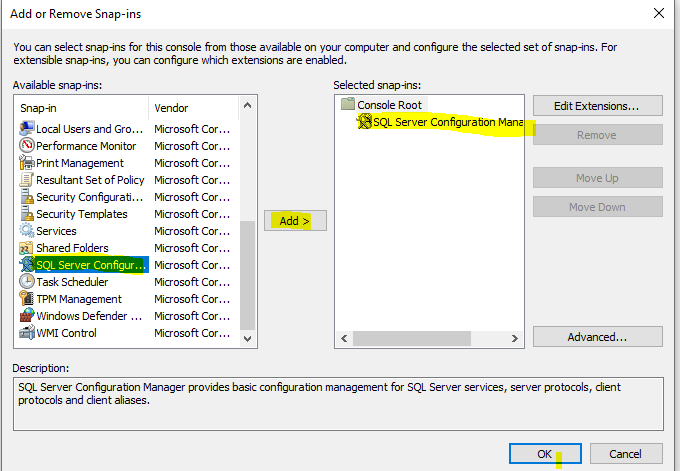
Task: Choose Print Management from available snap-ins
Action: [80, 163]
